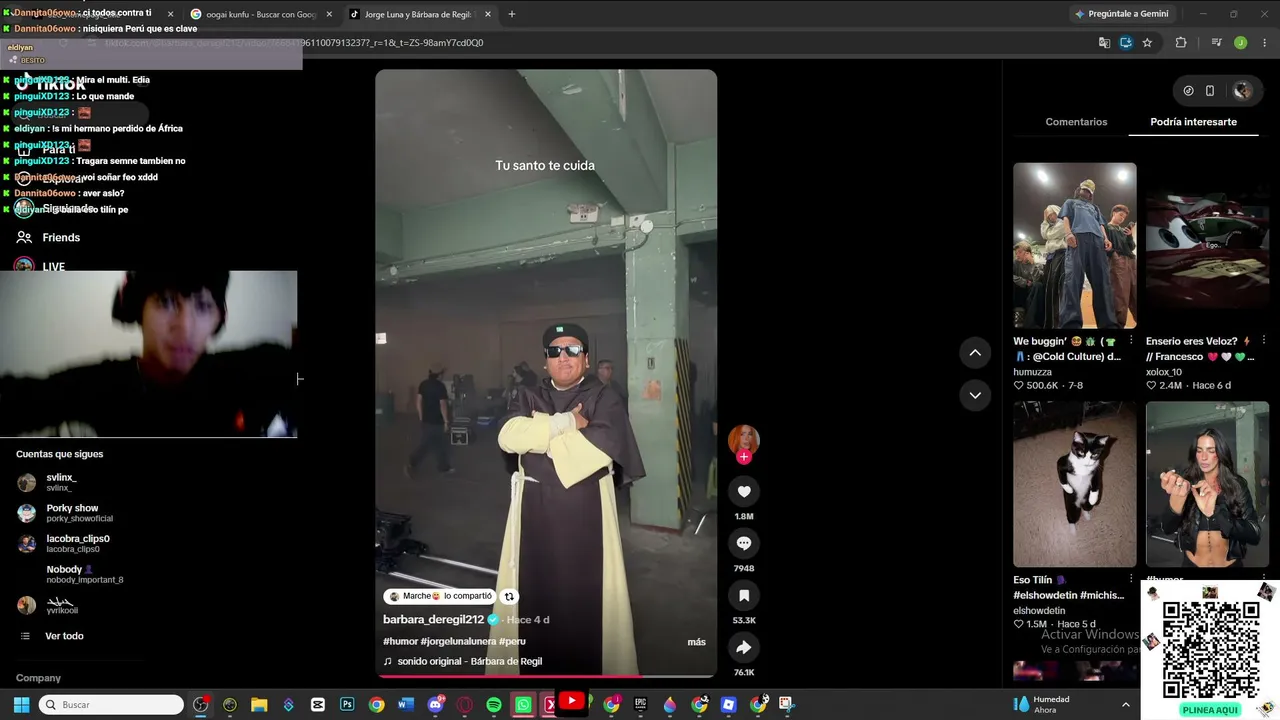
Task: Open TikTok coins icon in top pill
Action: click(1188, 90)
